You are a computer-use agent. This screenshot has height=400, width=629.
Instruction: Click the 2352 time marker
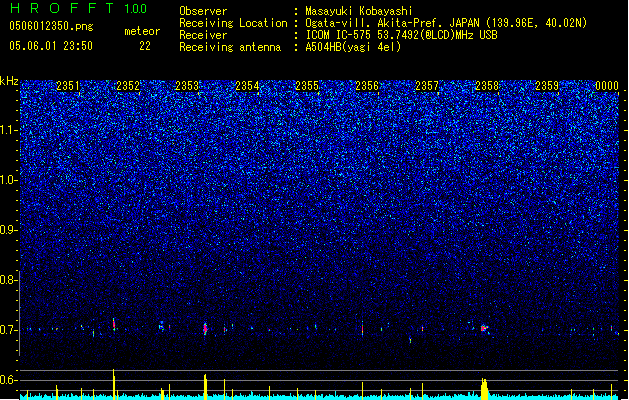pyautogui.click(x=128, y=86)
